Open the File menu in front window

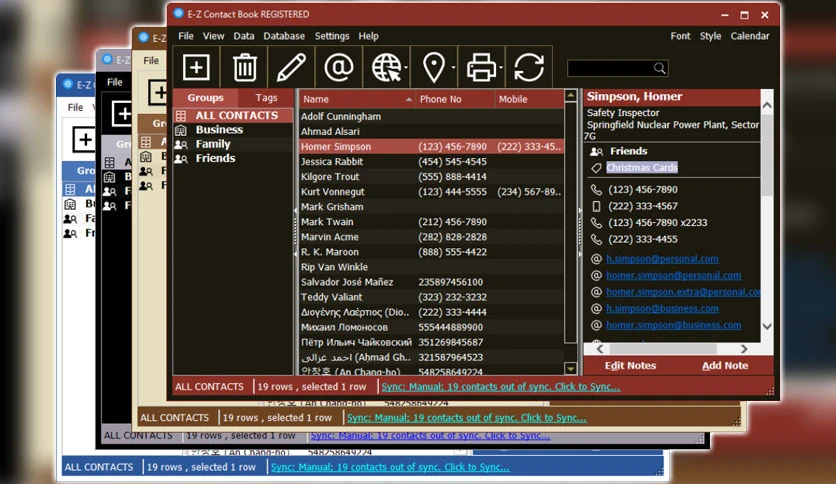click(186, 36)
